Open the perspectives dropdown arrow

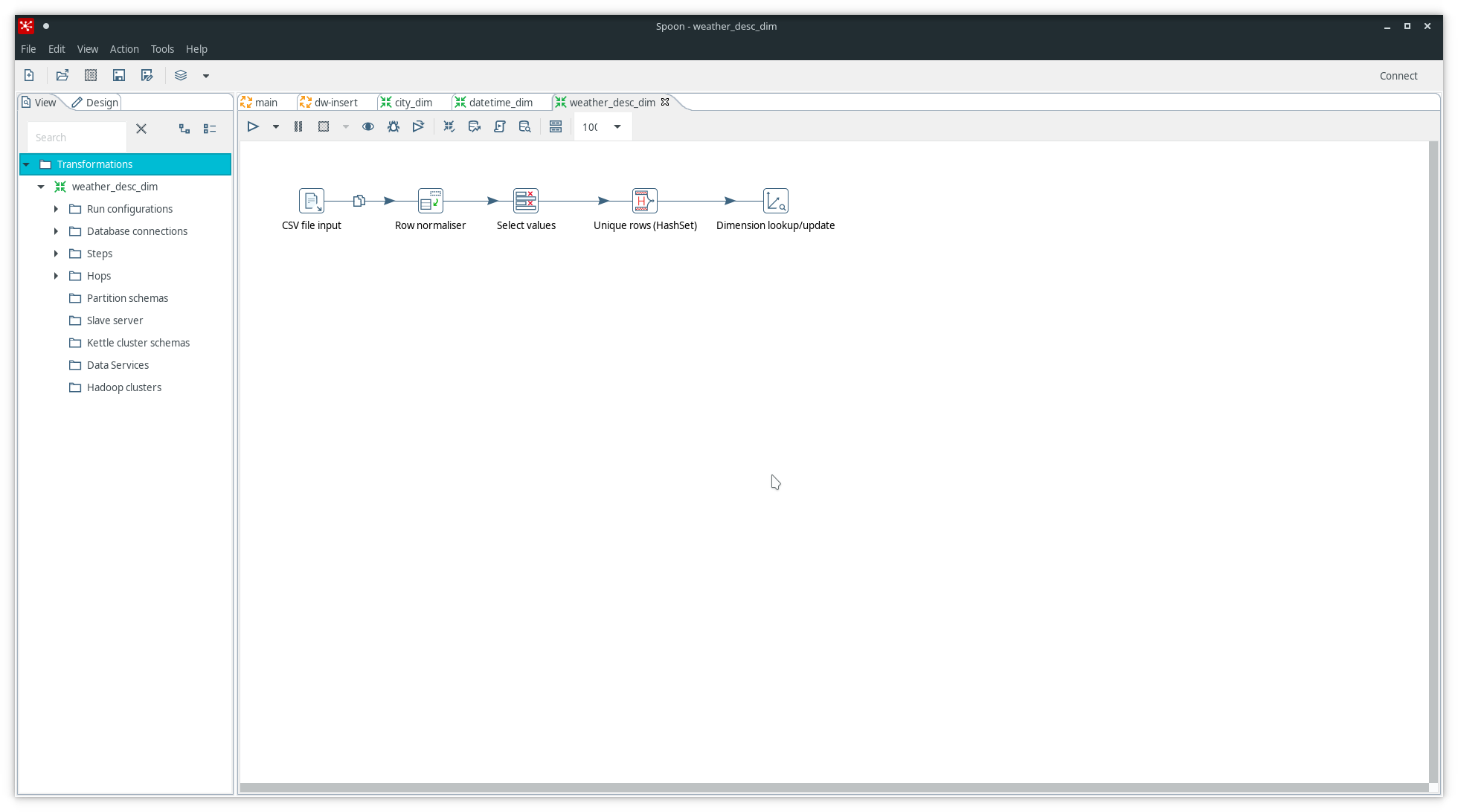[206, 76]
